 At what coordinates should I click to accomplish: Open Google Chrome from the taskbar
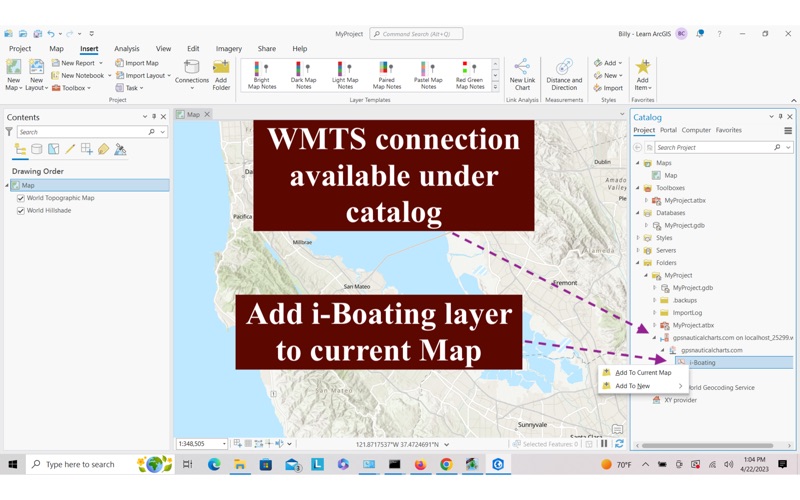point(446,464)
